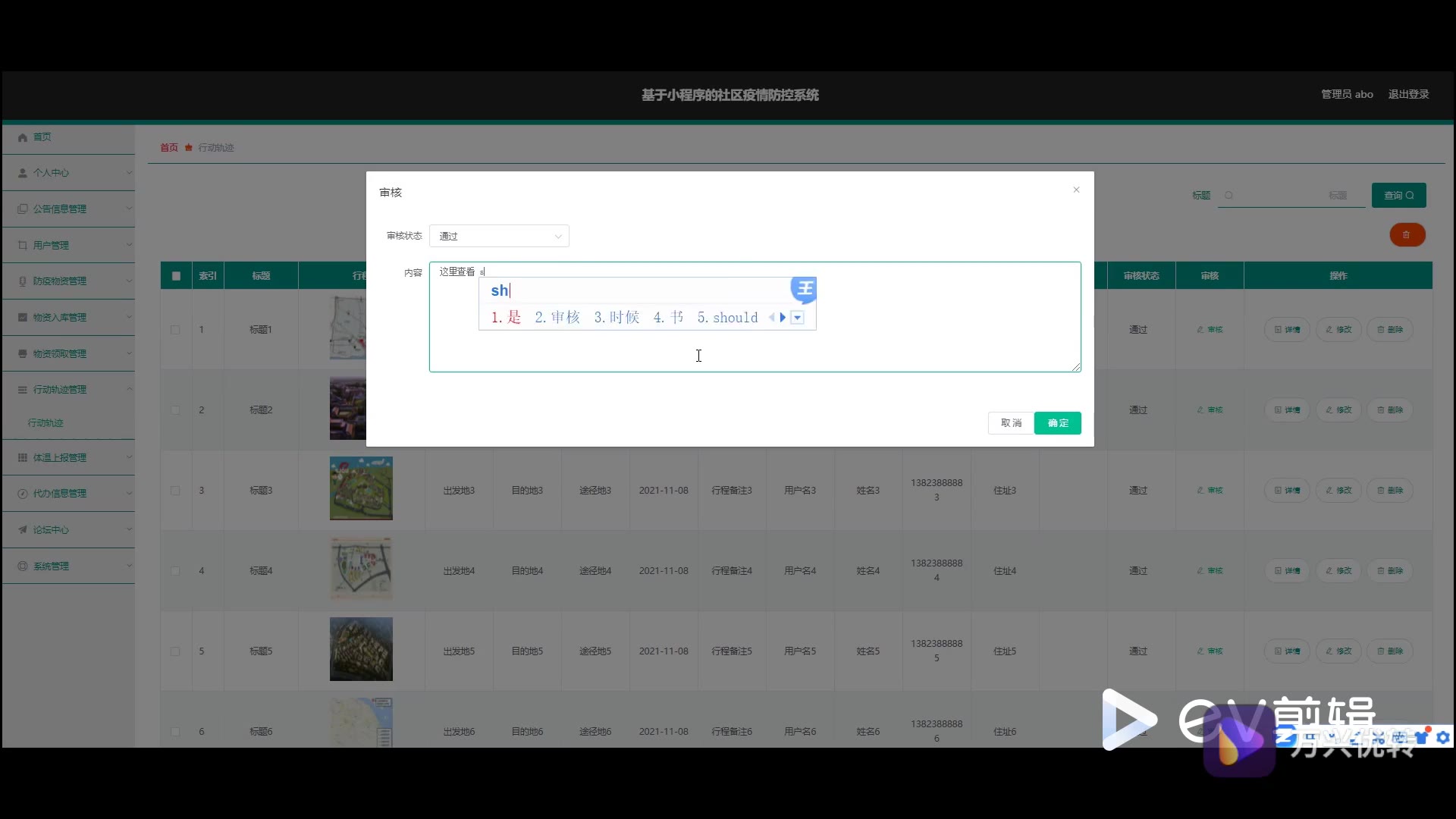Go to next IME candidate page arrow
Screen dimensions: 1456x819
(783, 318)
